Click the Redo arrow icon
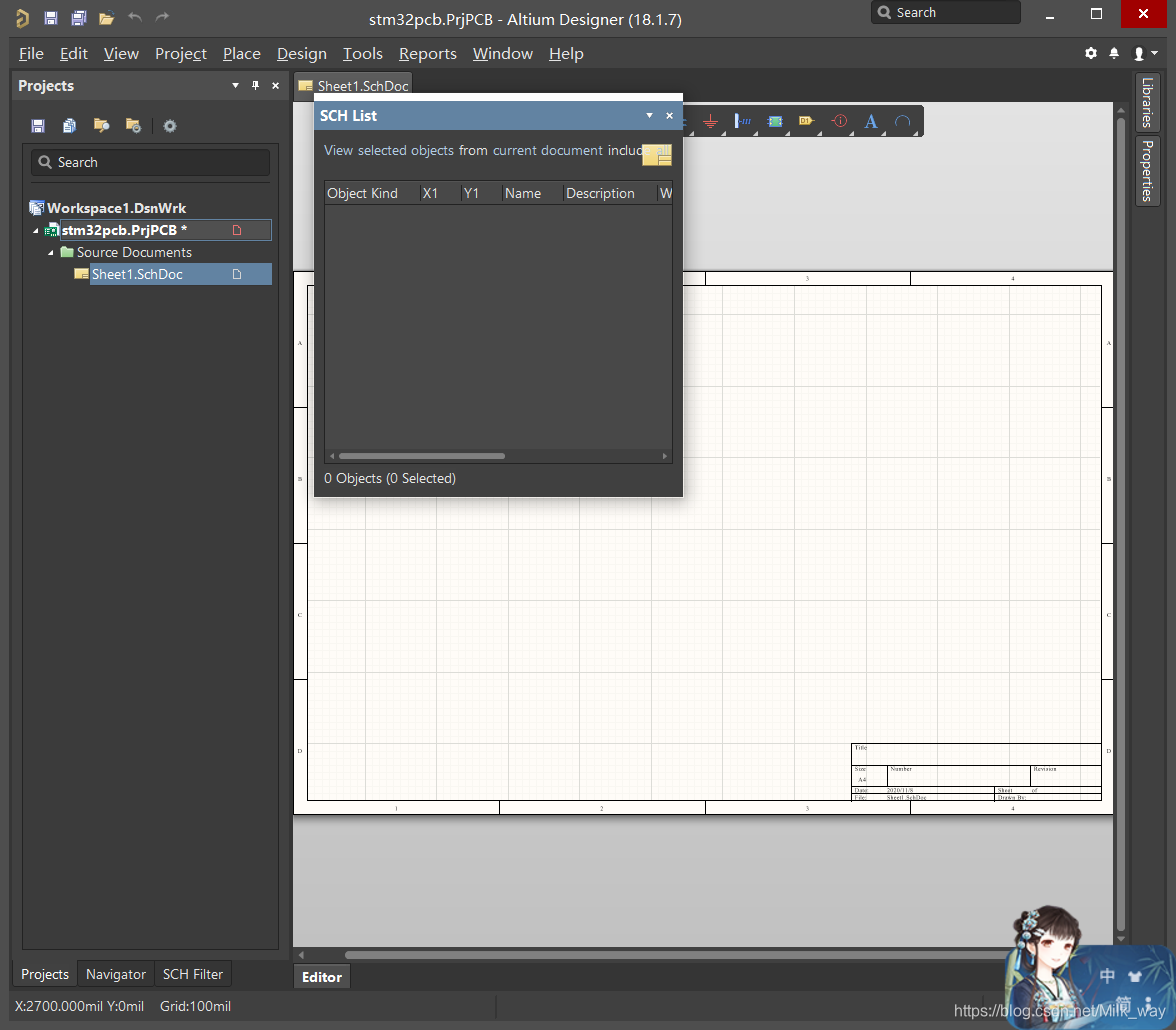1176x1030 pixels. (162, 17)
